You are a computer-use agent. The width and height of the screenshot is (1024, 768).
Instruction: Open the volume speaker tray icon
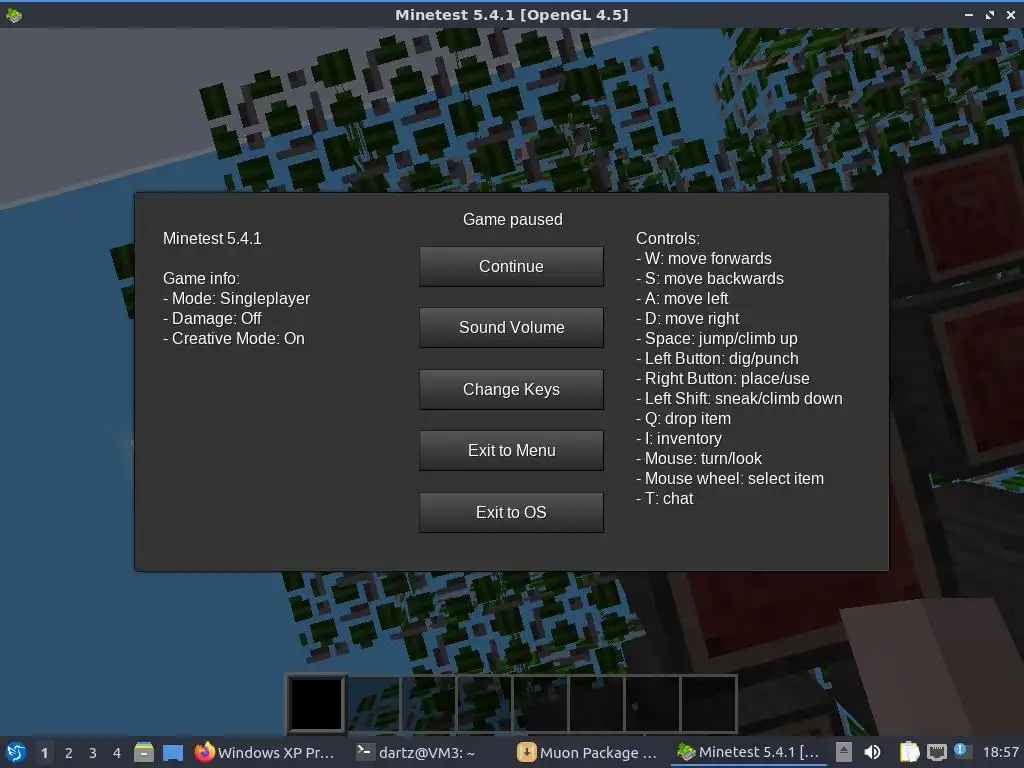tap(872, 752)
